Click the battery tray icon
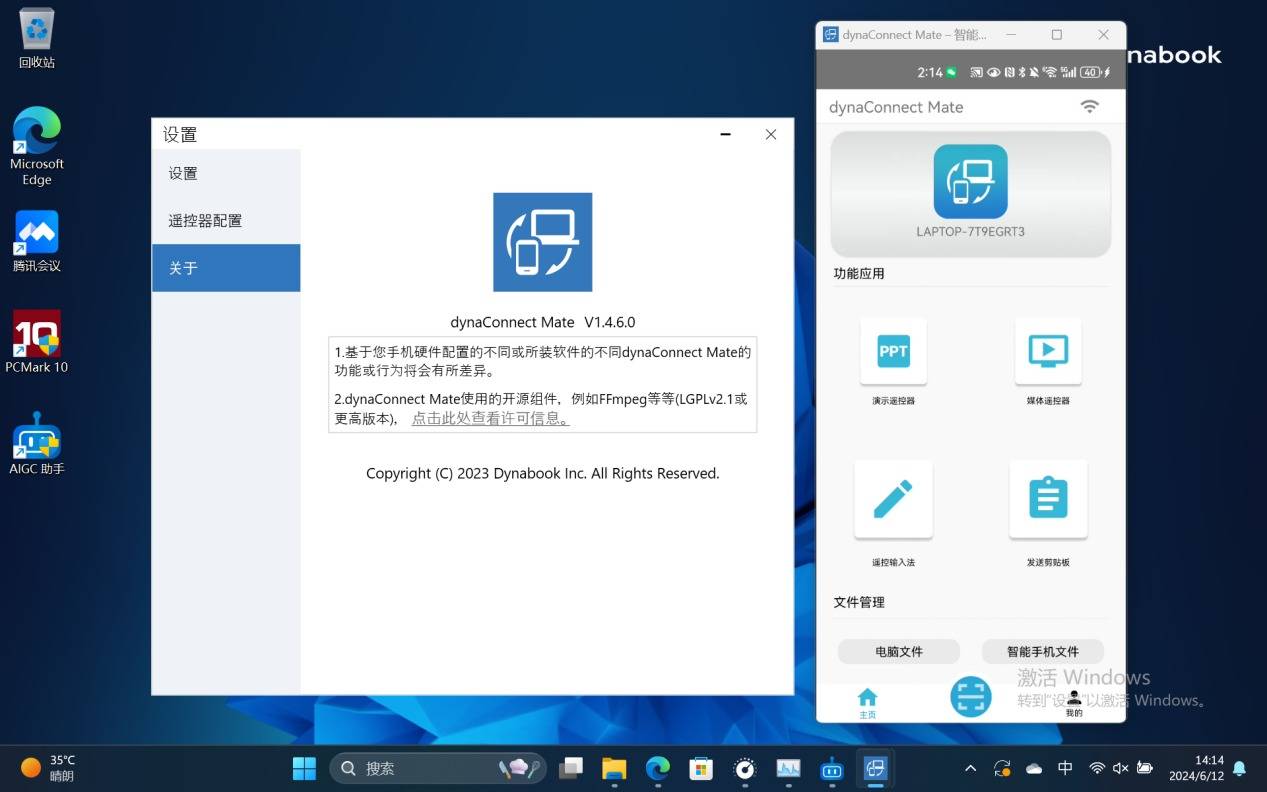The image size is (1267, 792). click(1145, 768)
